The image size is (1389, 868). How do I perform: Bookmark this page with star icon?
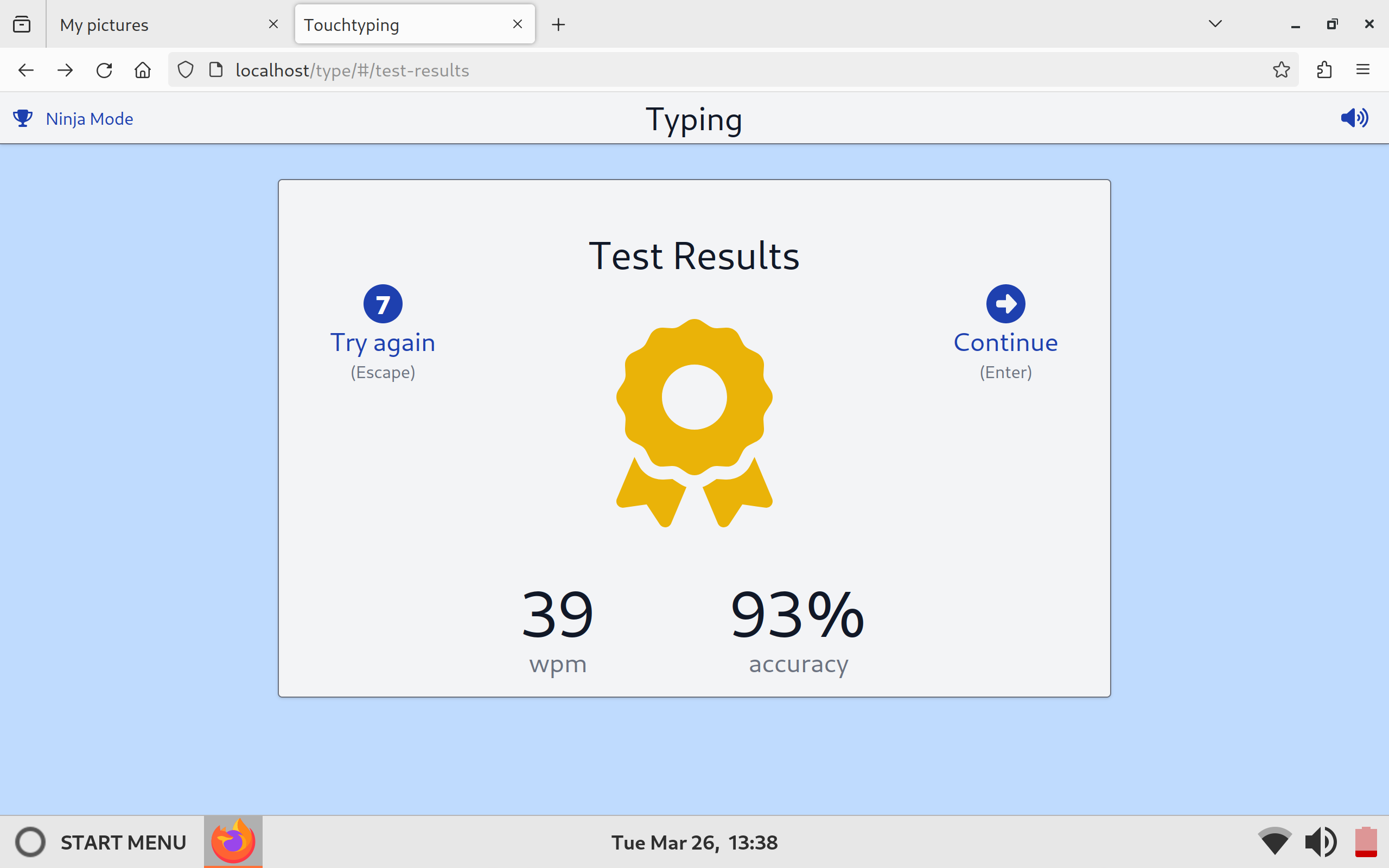coord(1281,70)
